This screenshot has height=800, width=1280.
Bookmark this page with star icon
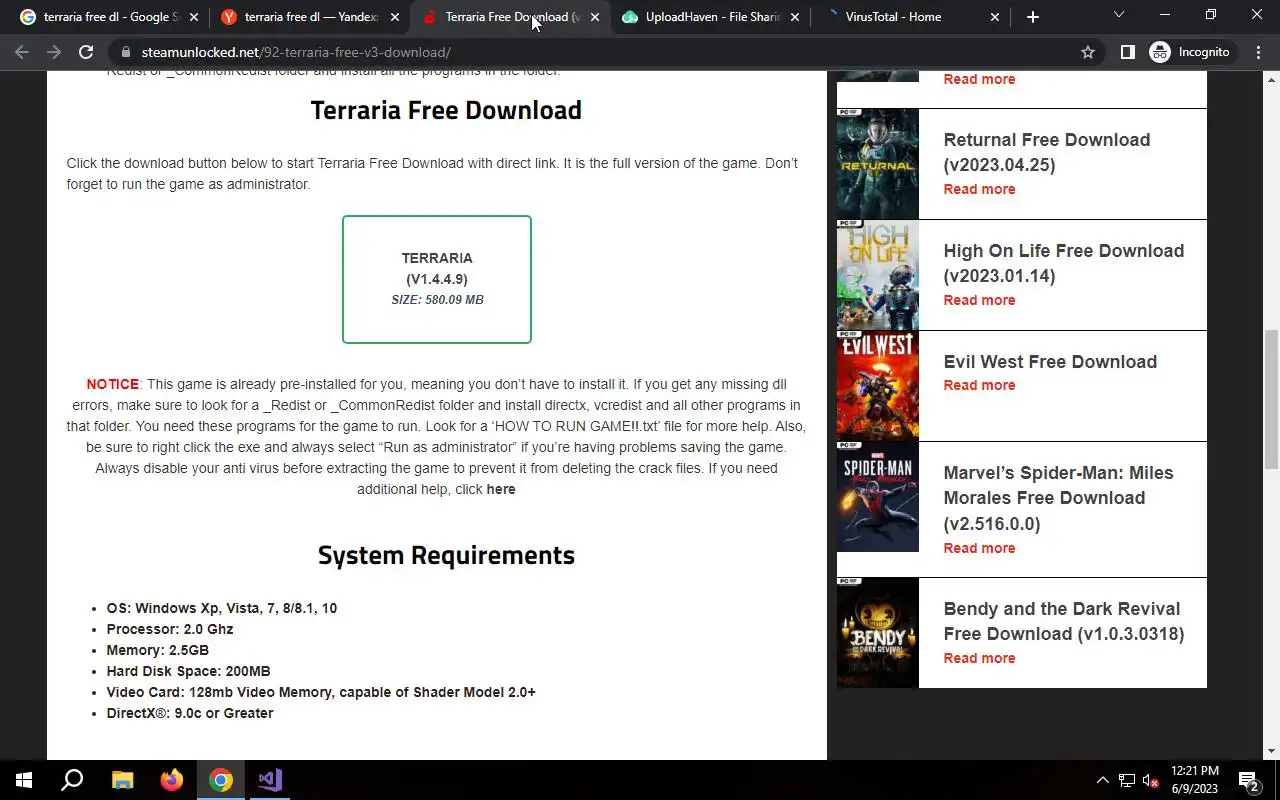tap(1088, 52)
